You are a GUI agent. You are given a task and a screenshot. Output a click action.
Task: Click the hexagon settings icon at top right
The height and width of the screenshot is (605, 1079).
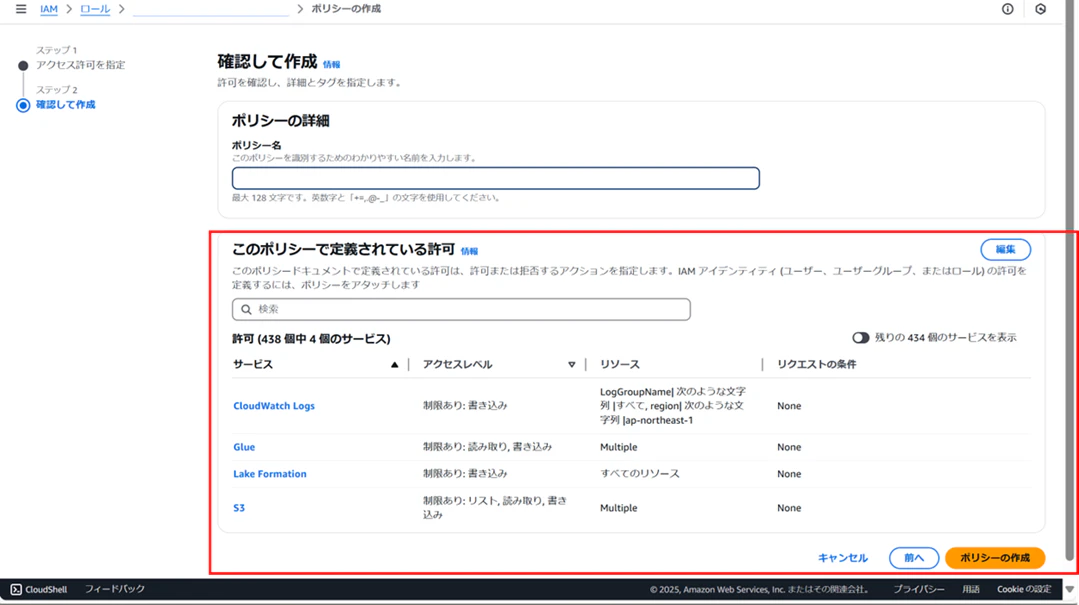[1040, 9]
